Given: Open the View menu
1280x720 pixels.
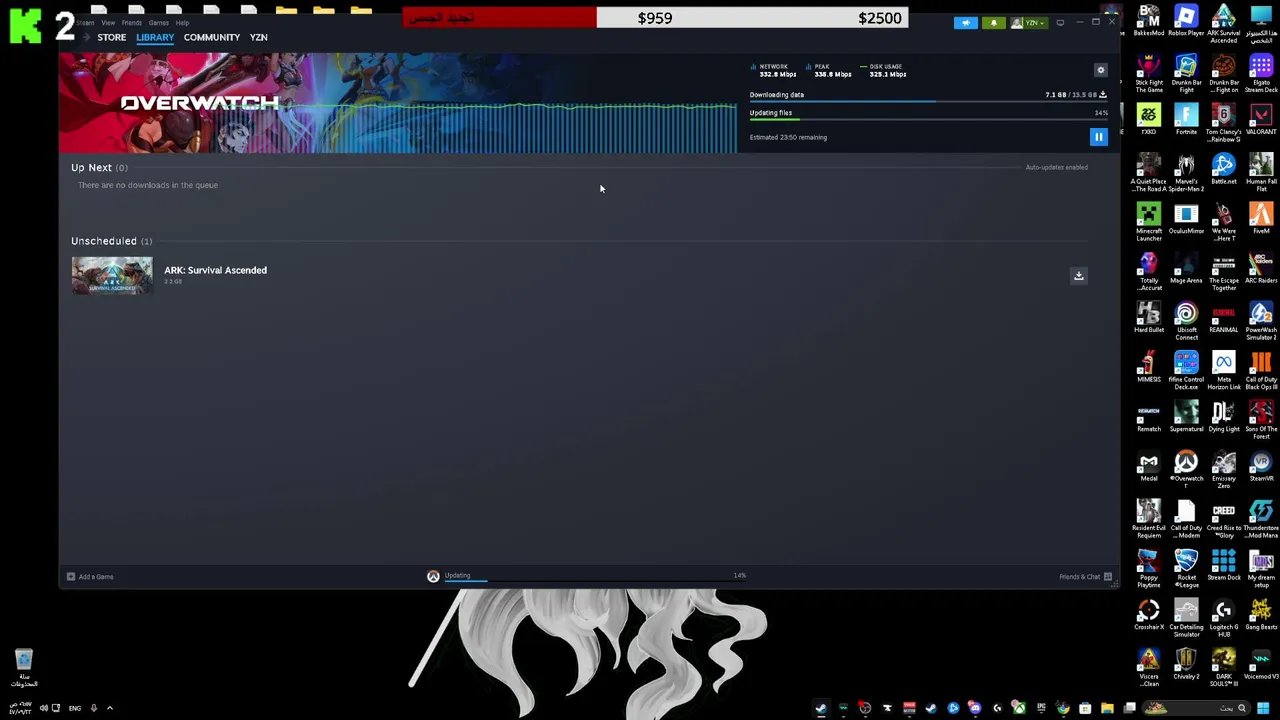Looking at the screenshot, I should click(x=107, y=22).
